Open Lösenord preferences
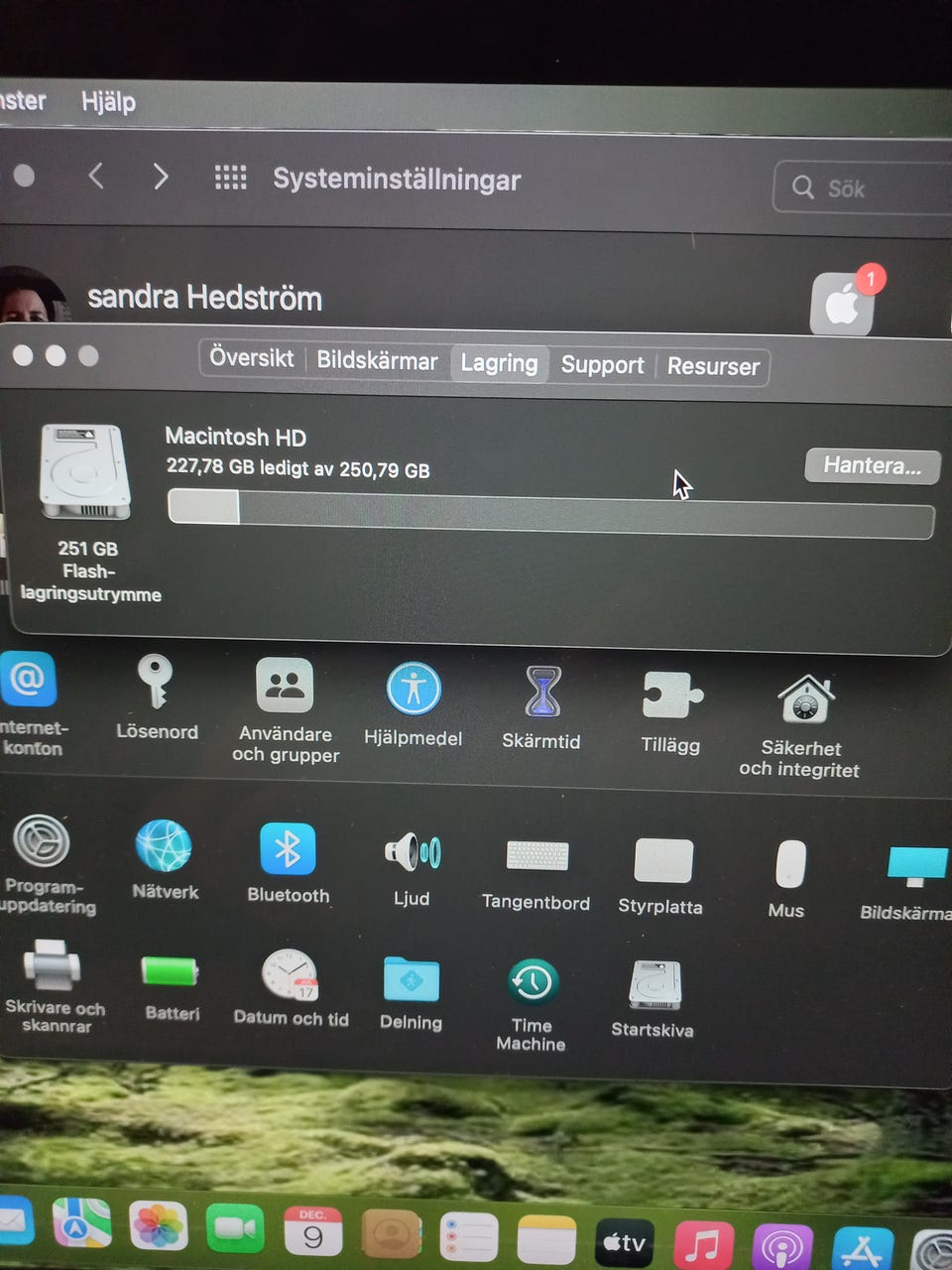Screen dimensions: 952x1270 [x=155, y=682]
